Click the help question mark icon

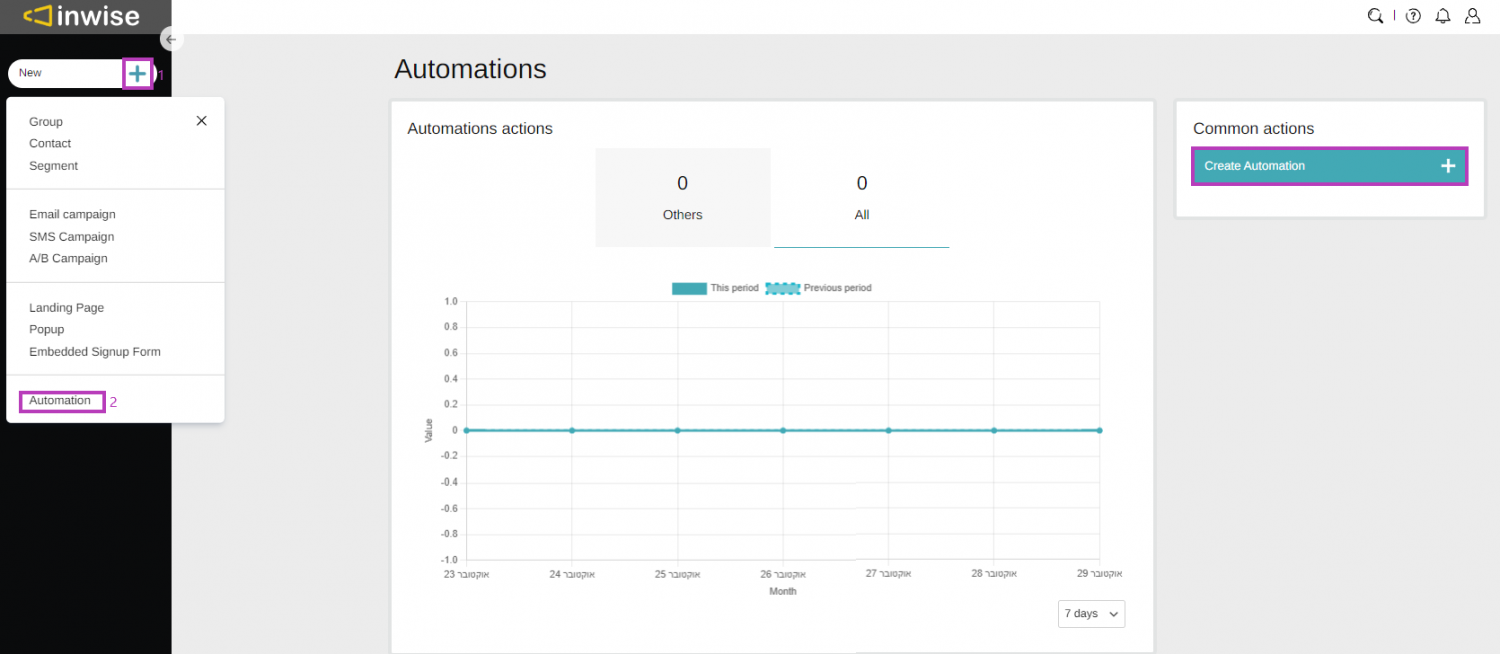[1412, 15]
